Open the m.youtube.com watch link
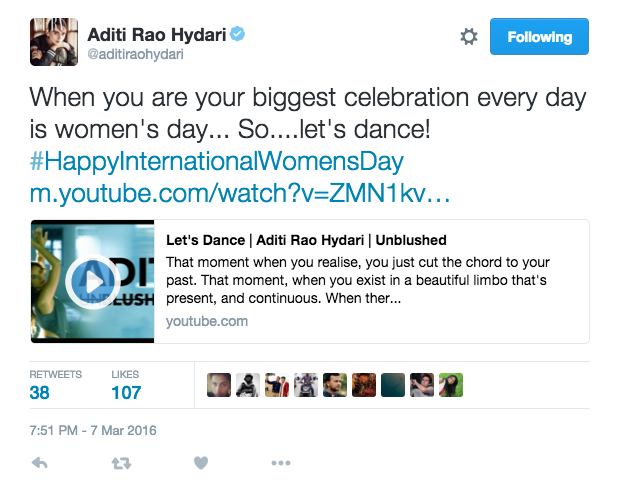 [240, 192]
